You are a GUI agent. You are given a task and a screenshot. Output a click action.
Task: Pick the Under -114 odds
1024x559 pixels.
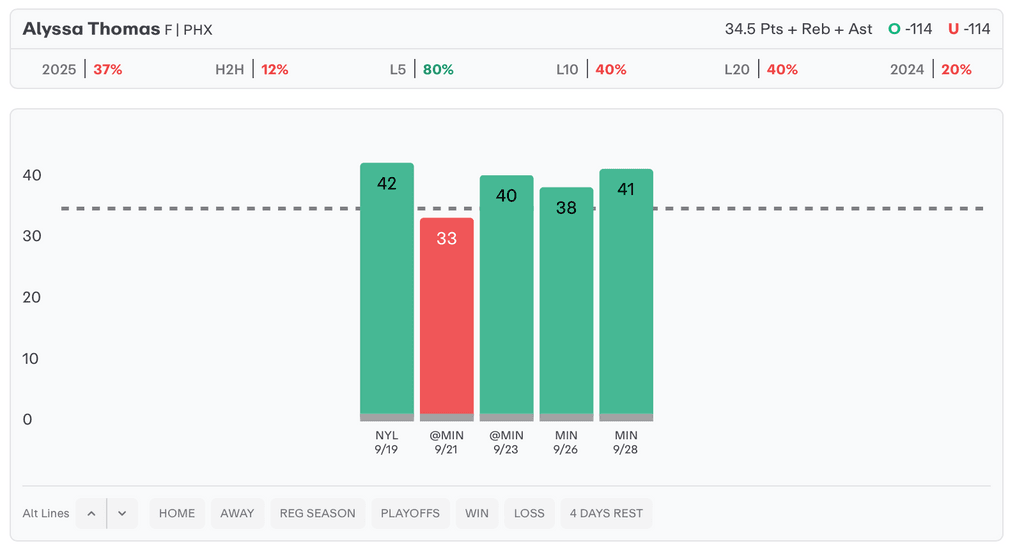coord(969,29)
